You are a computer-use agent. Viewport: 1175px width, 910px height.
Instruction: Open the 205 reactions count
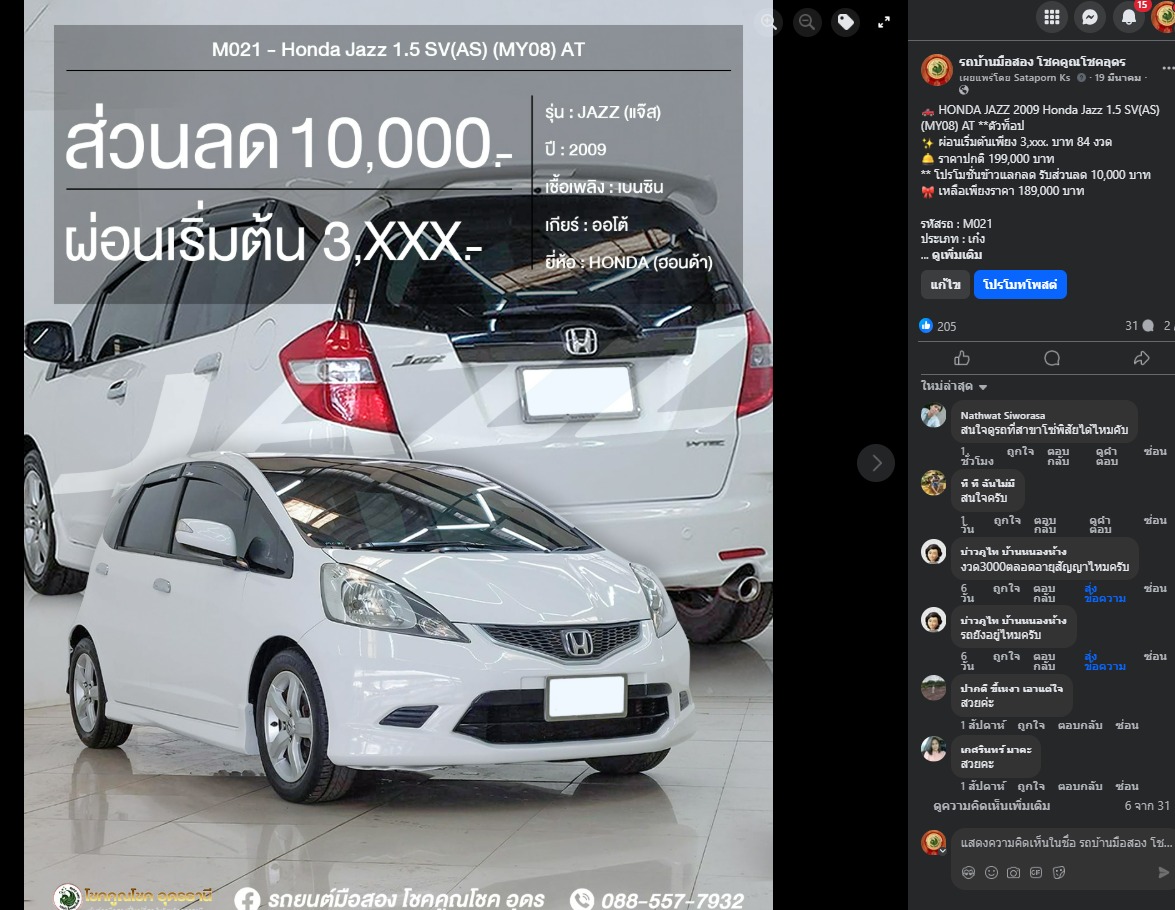(x=946, y=326)
